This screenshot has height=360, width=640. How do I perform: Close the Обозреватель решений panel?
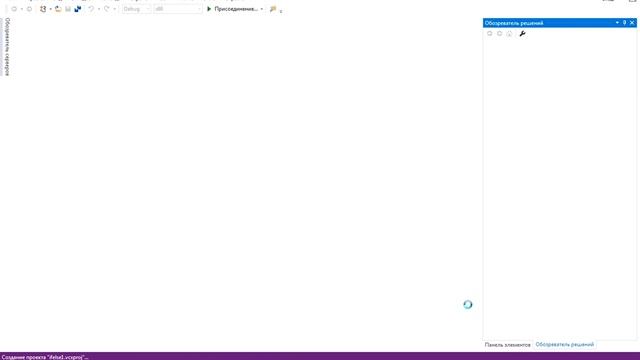[632, 23]
